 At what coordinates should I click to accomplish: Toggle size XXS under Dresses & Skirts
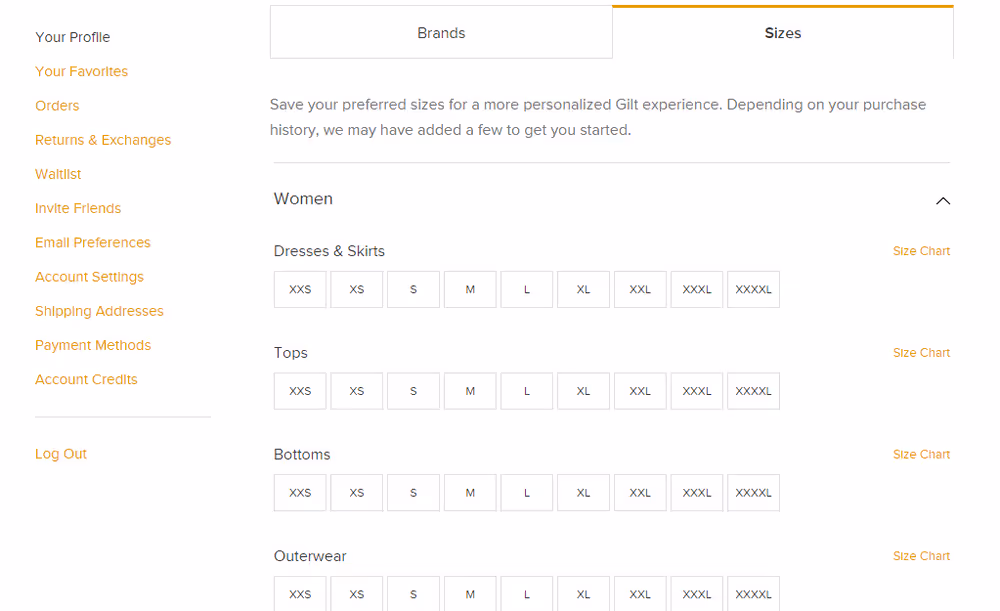tap(300, 290)
